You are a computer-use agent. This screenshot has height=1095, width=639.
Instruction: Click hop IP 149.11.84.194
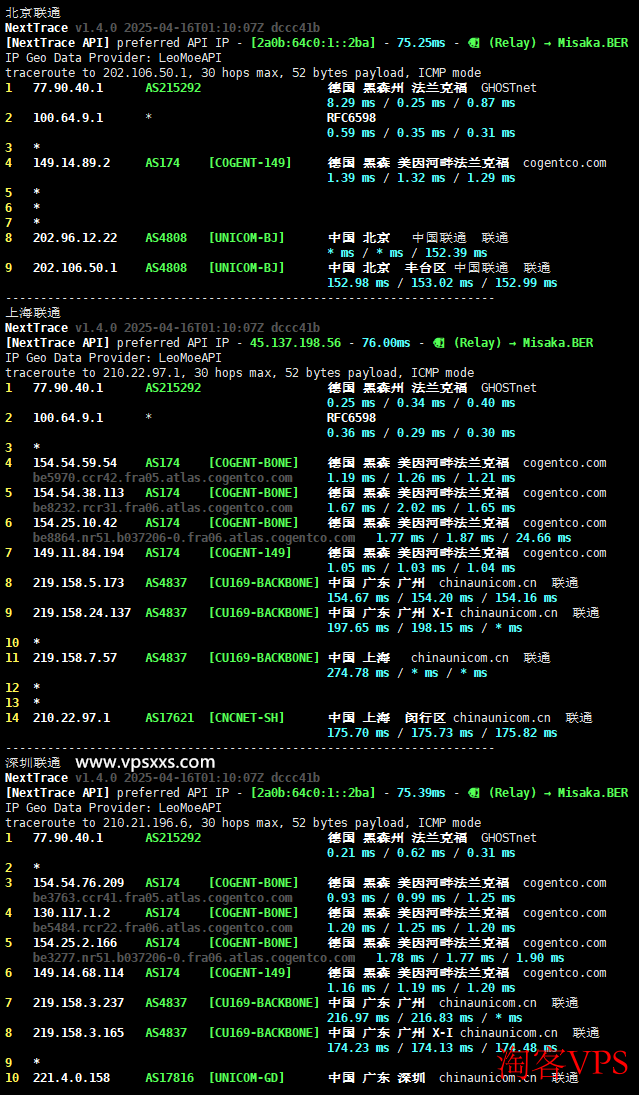(78, 552)
